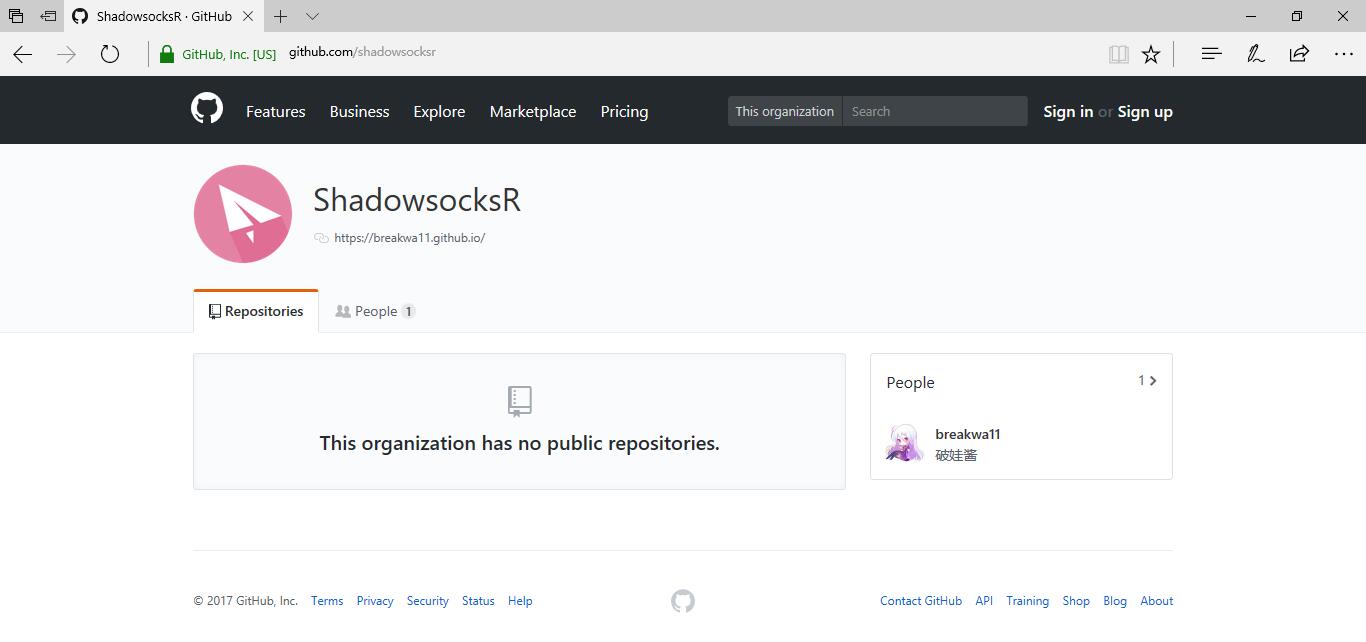Show tab previews with the chevron
The width and height of the screenshot is (1366, 642).
click(312, 16)
